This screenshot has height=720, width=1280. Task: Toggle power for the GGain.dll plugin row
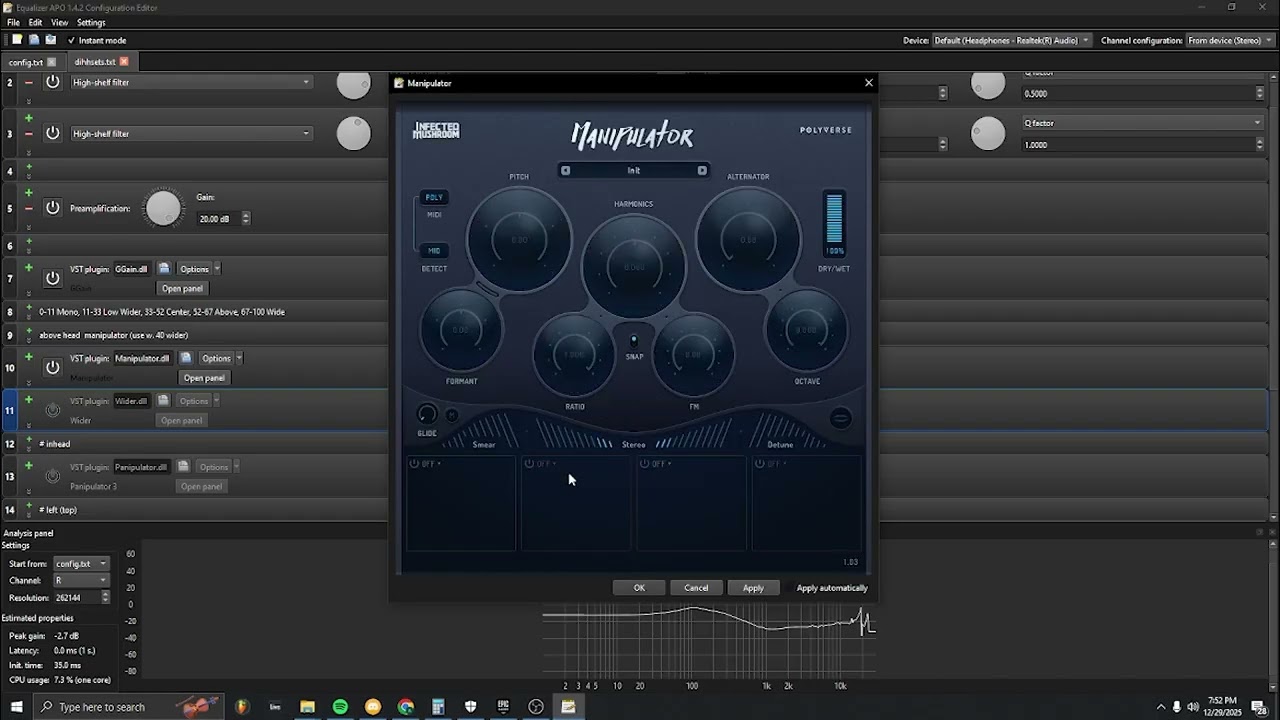pos(53,278)
